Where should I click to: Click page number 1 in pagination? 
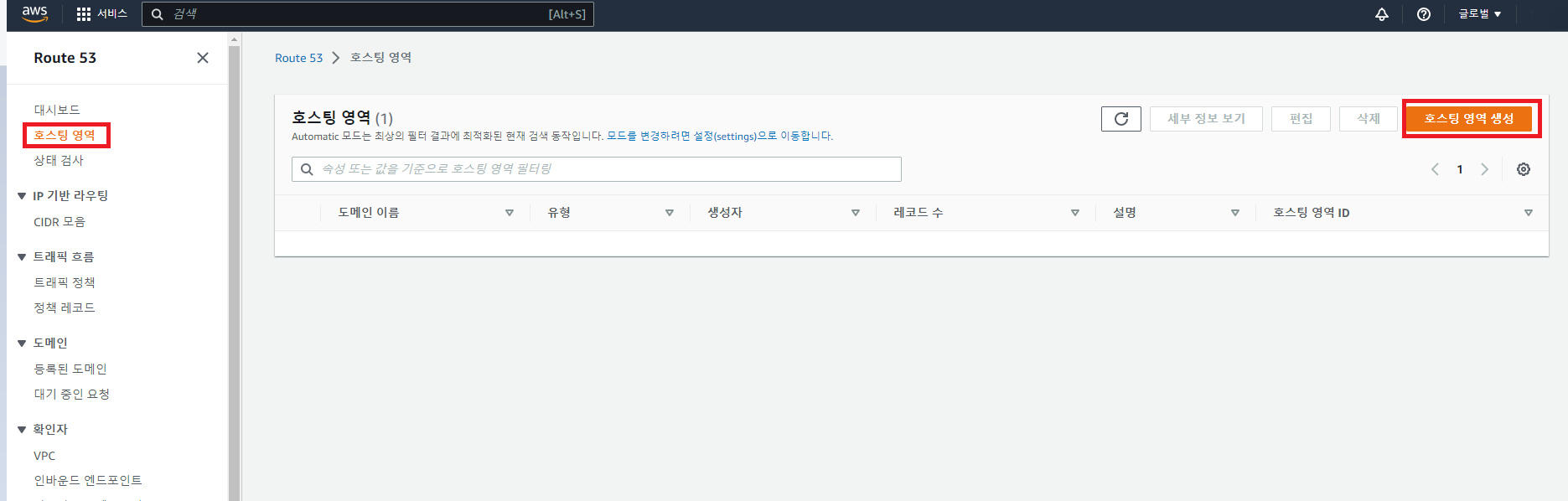pyautogui.click(x=1460, y=169)
